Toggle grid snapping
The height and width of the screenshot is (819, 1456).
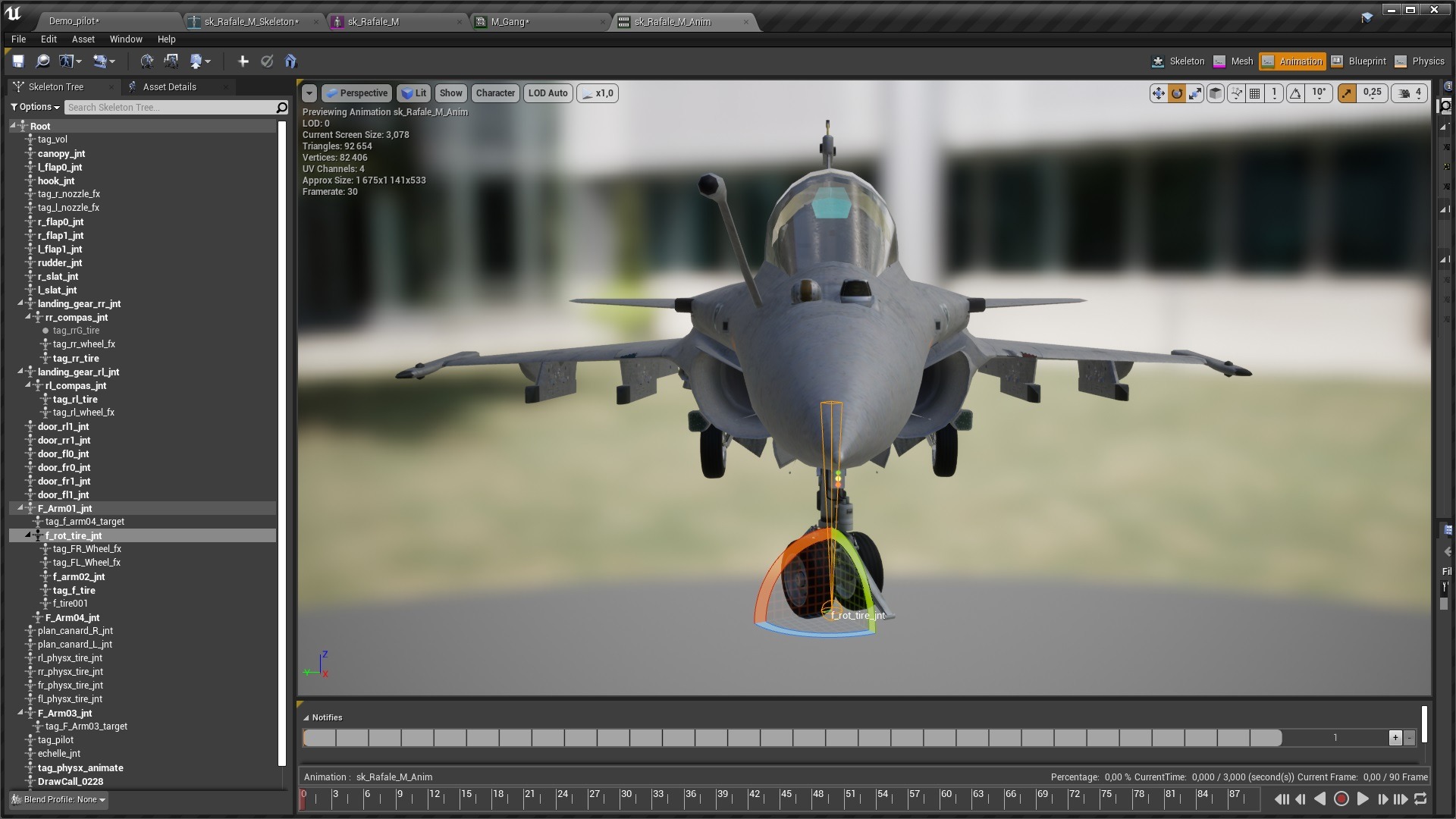point(1255,93)
